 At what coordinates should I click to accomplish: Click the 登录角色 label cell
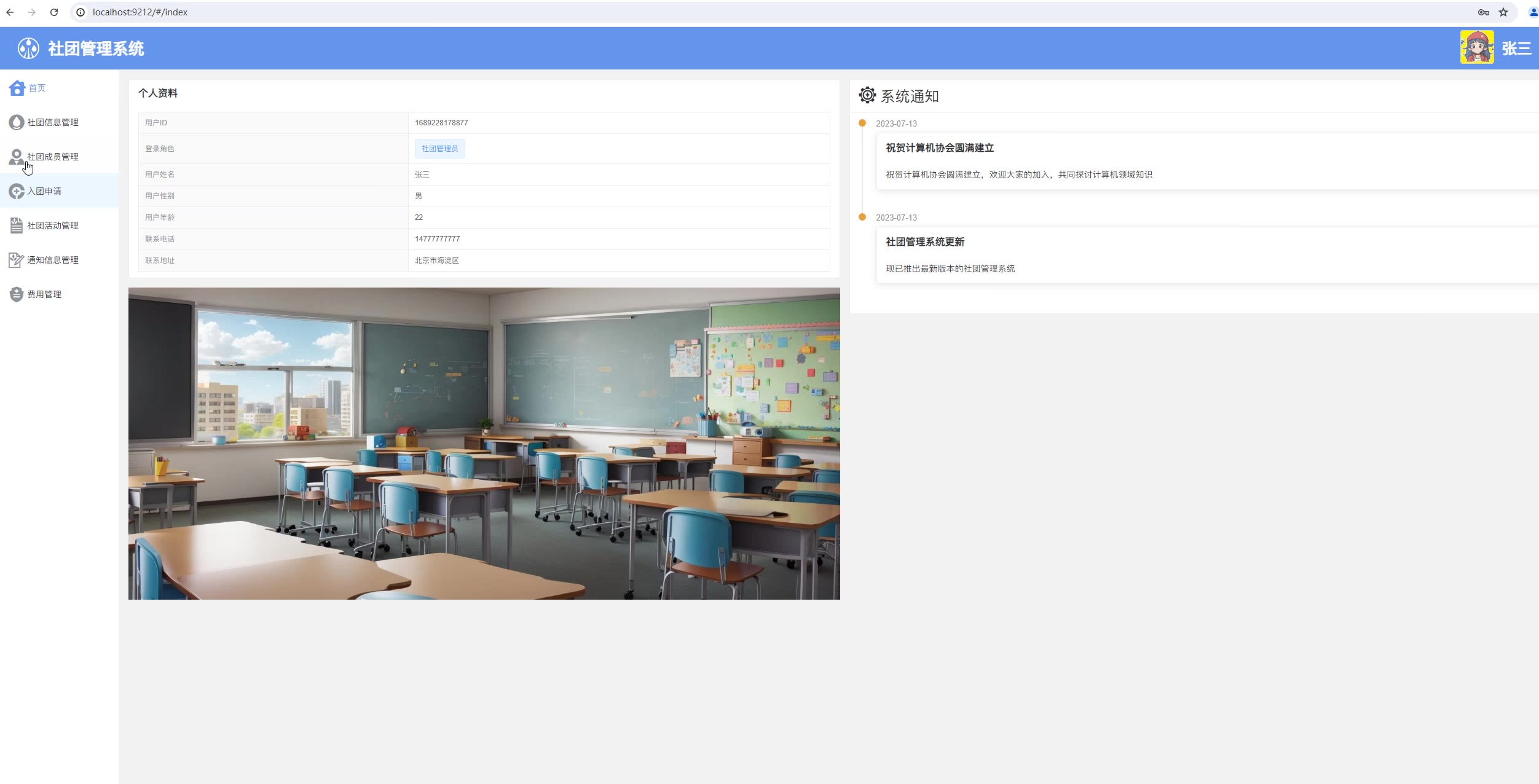coord(274,149)
